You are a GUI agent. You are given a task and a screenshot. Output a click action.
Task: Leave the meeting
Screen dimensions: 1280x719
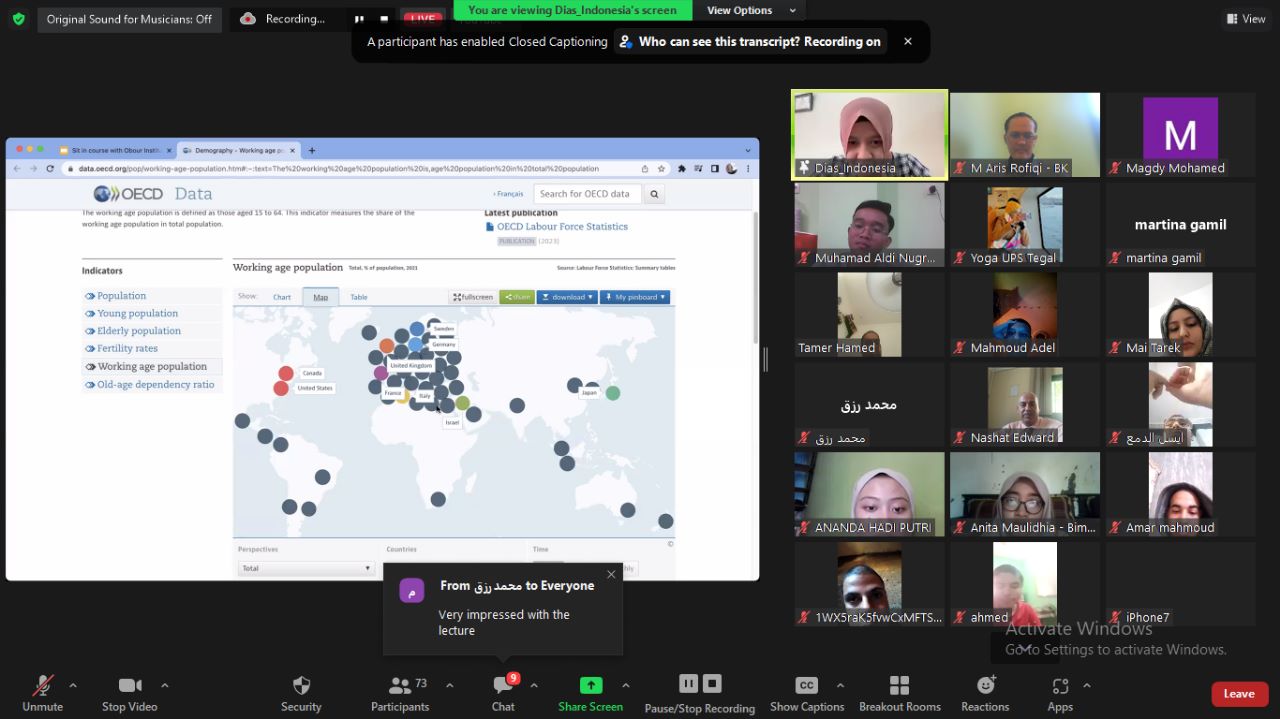(1239, 694)
